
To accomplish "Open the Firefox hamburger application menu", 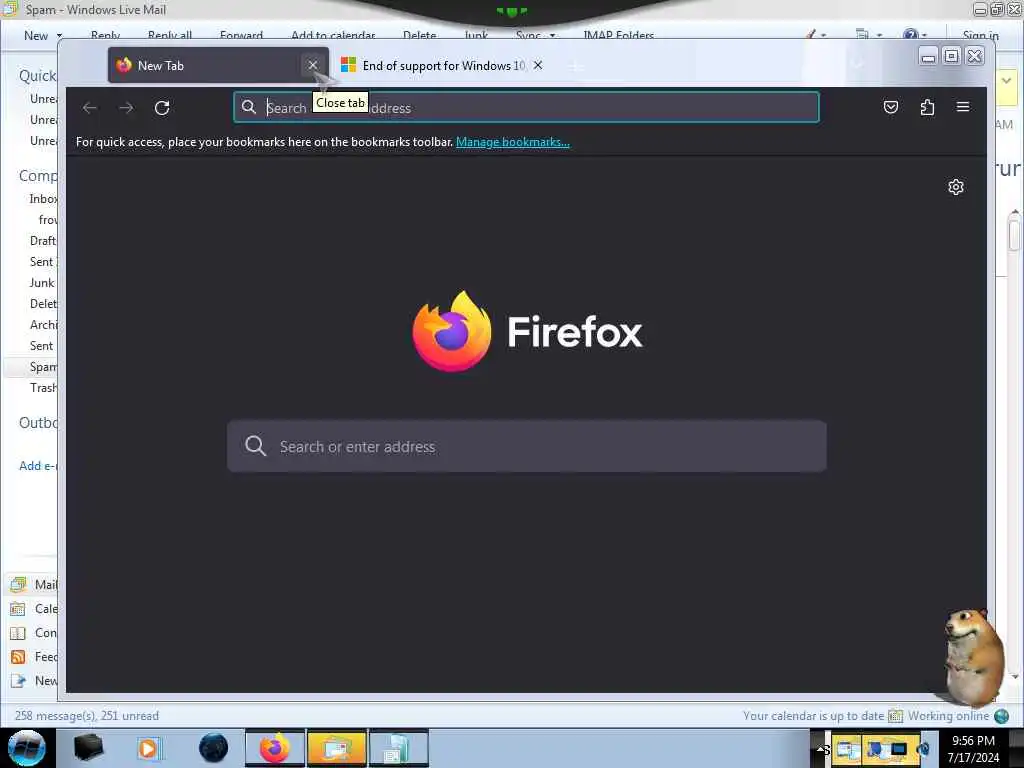I will coord(963,106).
